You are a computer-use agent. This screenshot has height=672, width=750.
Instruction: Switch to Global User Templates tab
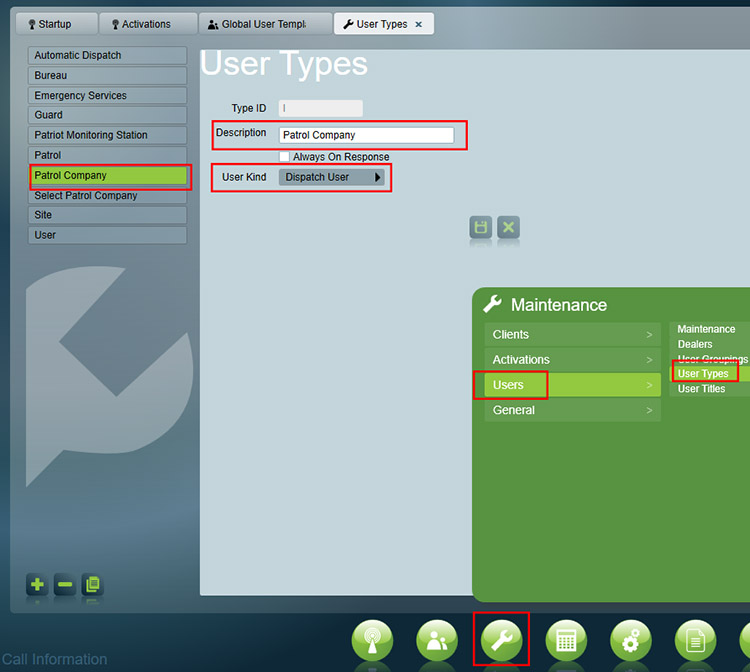[x=265, y=24]
